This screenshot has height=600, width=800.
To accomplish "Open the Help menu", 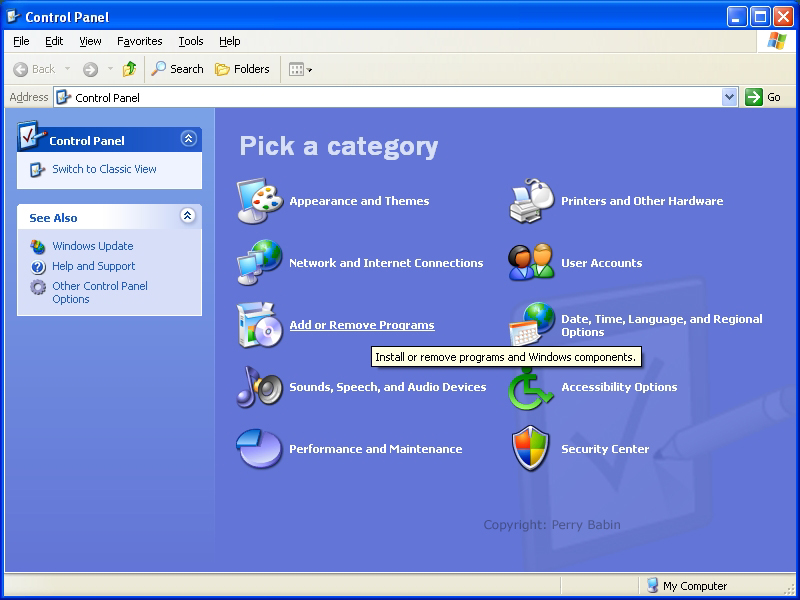I will [x=230, y=41].
